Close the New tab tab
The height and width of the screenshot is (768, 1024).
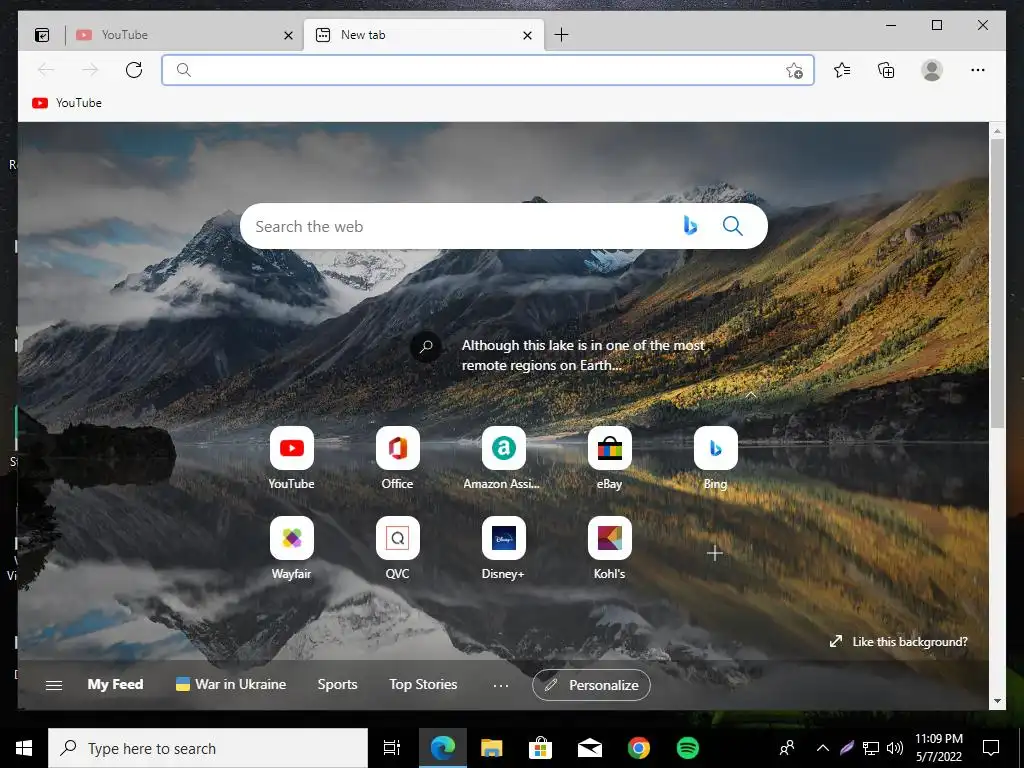point(528,35)
